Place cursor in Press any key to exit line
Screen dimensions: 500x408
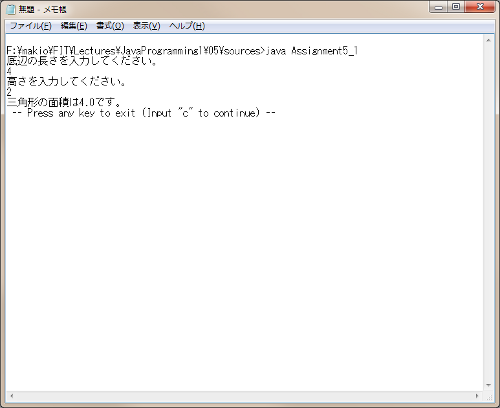(143, 113)
